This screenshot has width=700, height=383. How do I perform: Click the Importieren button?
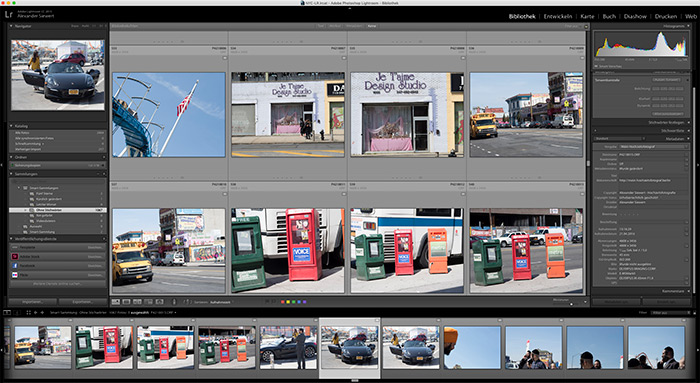point(33,302)
